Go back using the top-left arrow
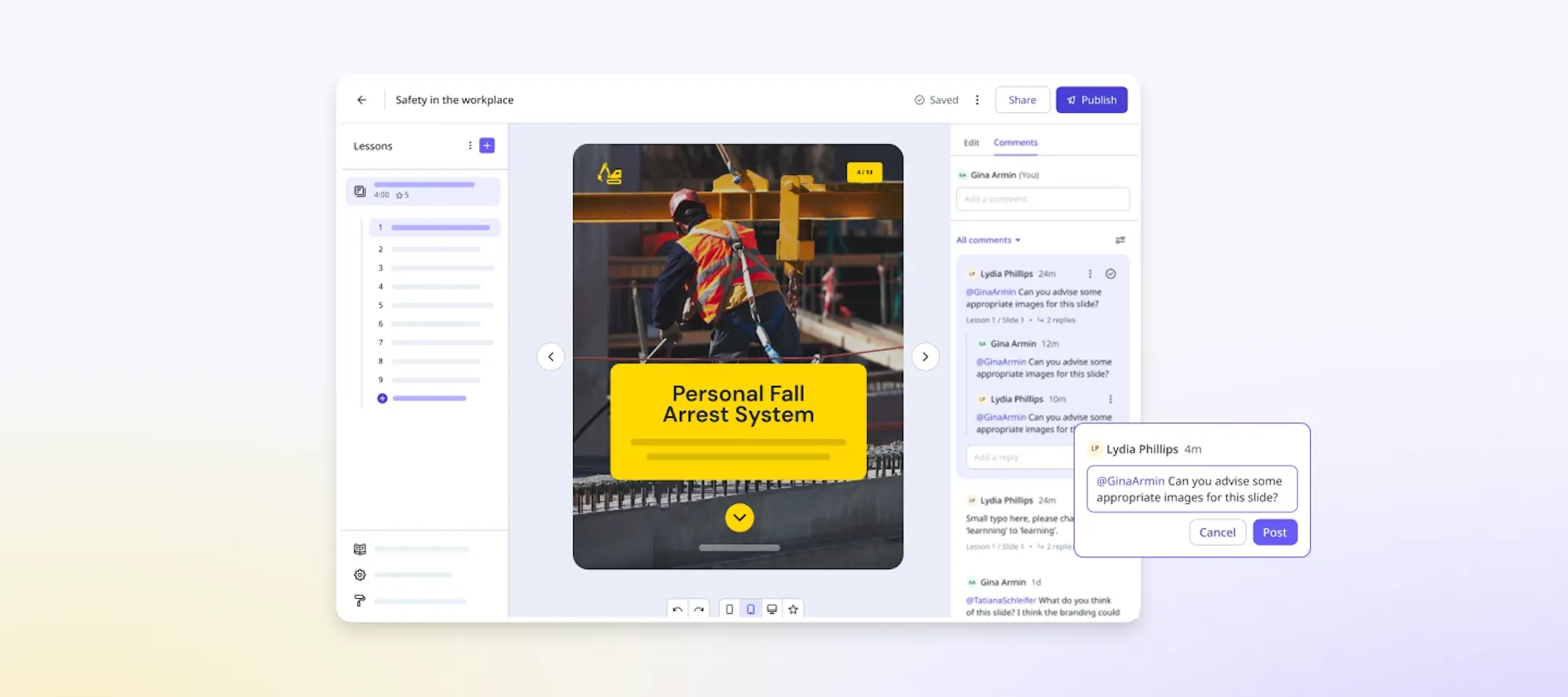The width and height of the screenshot is (1568, 697). click(x=361, y=100)
